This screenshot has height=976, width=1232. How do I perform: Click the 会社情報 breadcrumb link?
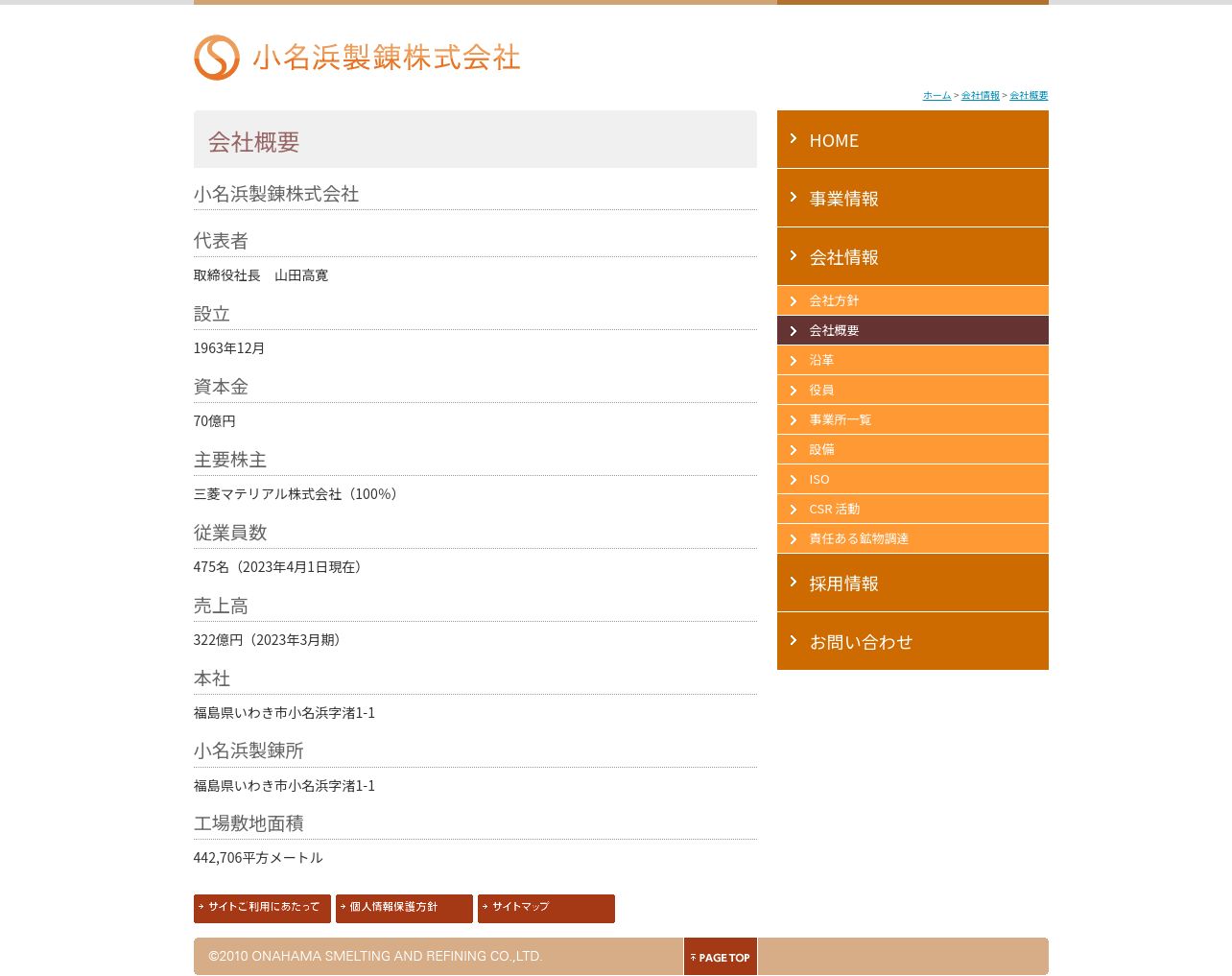tap(981, 96)
